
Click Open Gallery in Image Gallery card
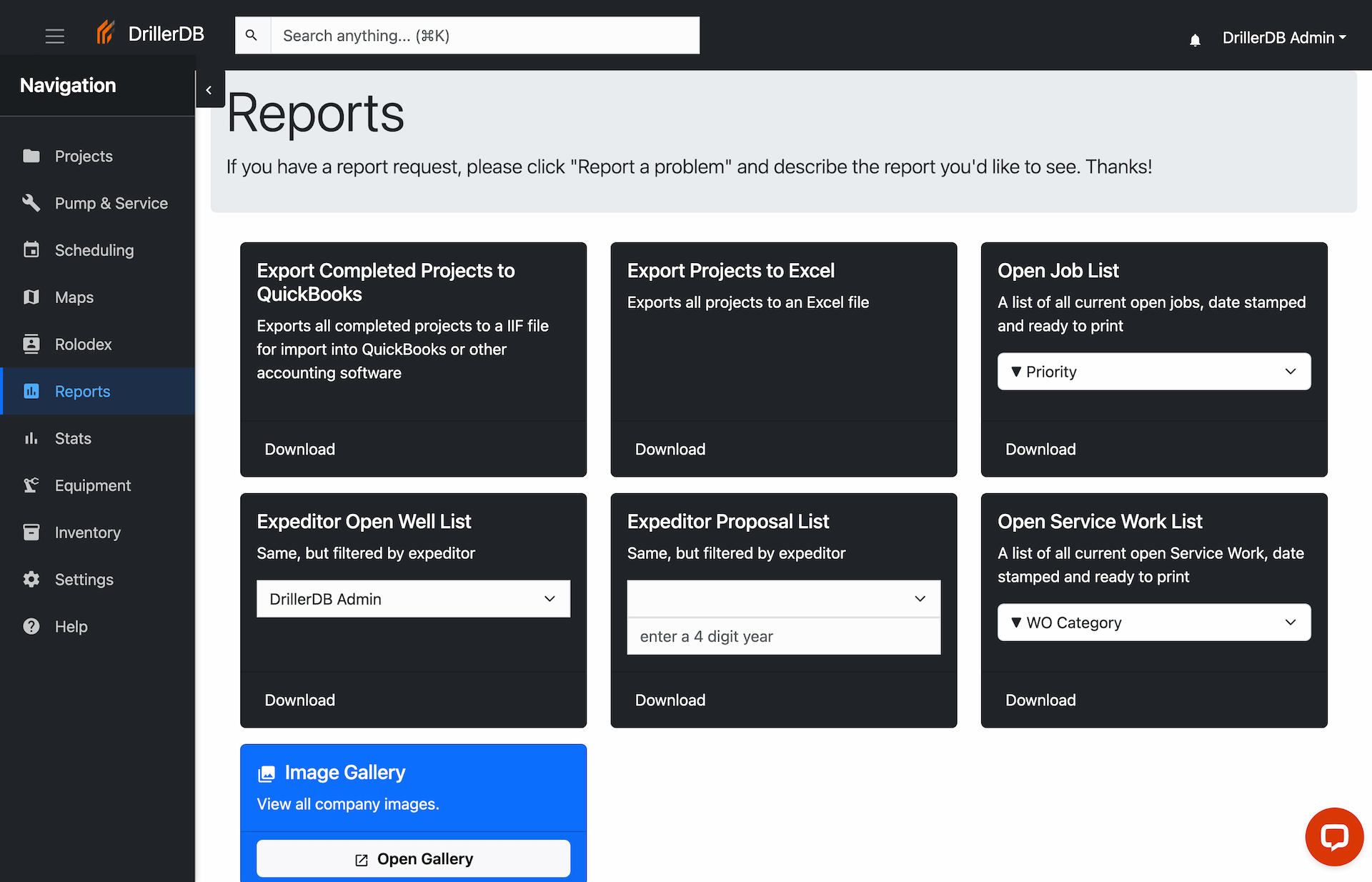point(413,858)
